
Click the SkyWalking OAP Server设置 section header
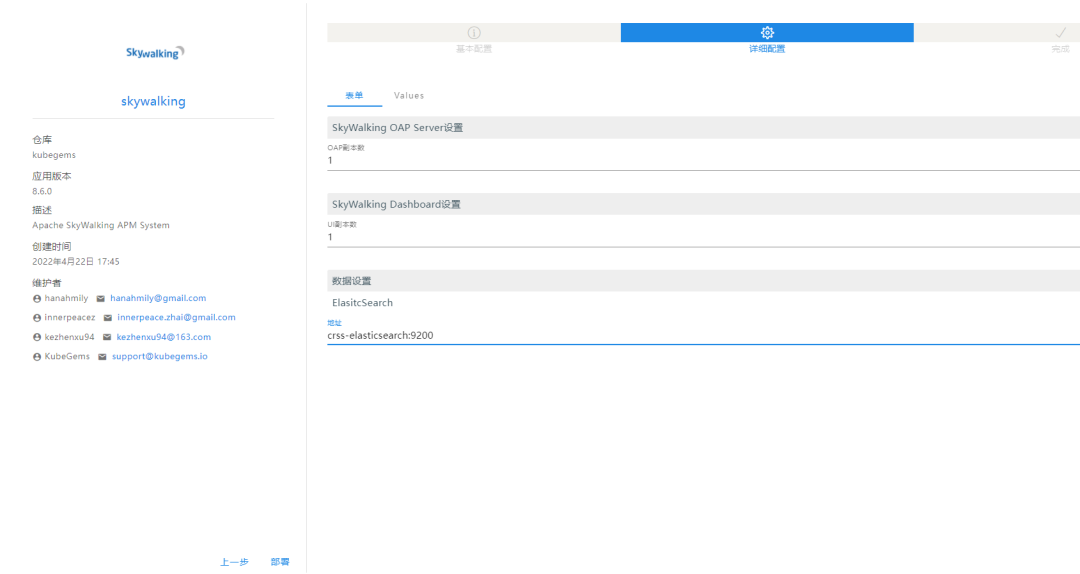[703, 127]
